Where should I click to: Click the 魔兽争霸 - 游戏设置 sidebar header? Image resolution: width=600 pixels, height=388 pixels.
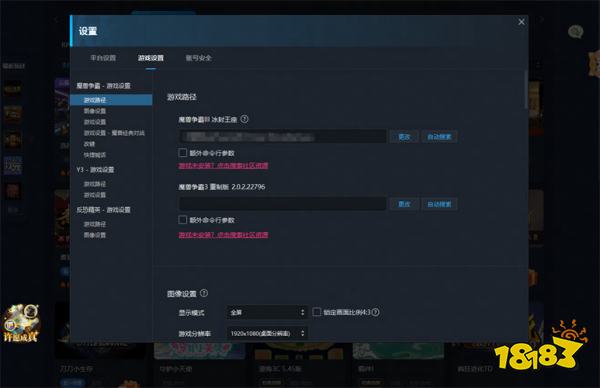click(103, 86)
